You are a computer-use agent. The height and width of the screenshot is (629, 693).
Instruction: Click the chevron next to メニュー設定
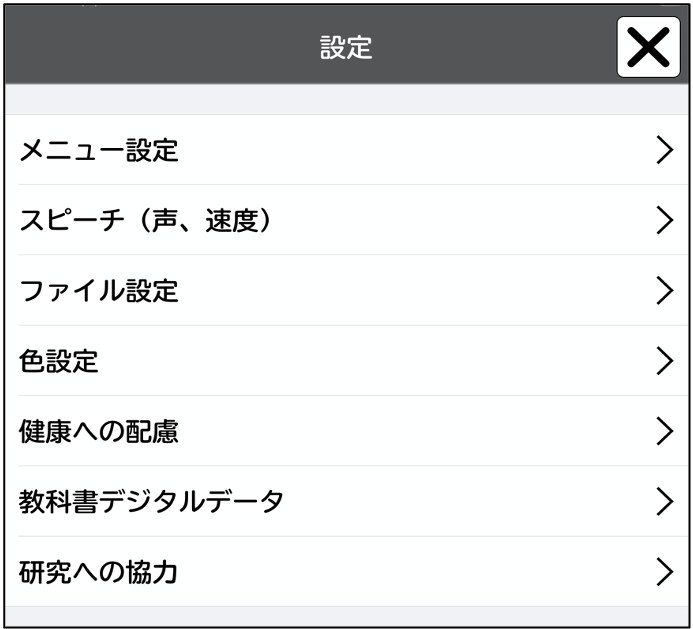(665, 150)
